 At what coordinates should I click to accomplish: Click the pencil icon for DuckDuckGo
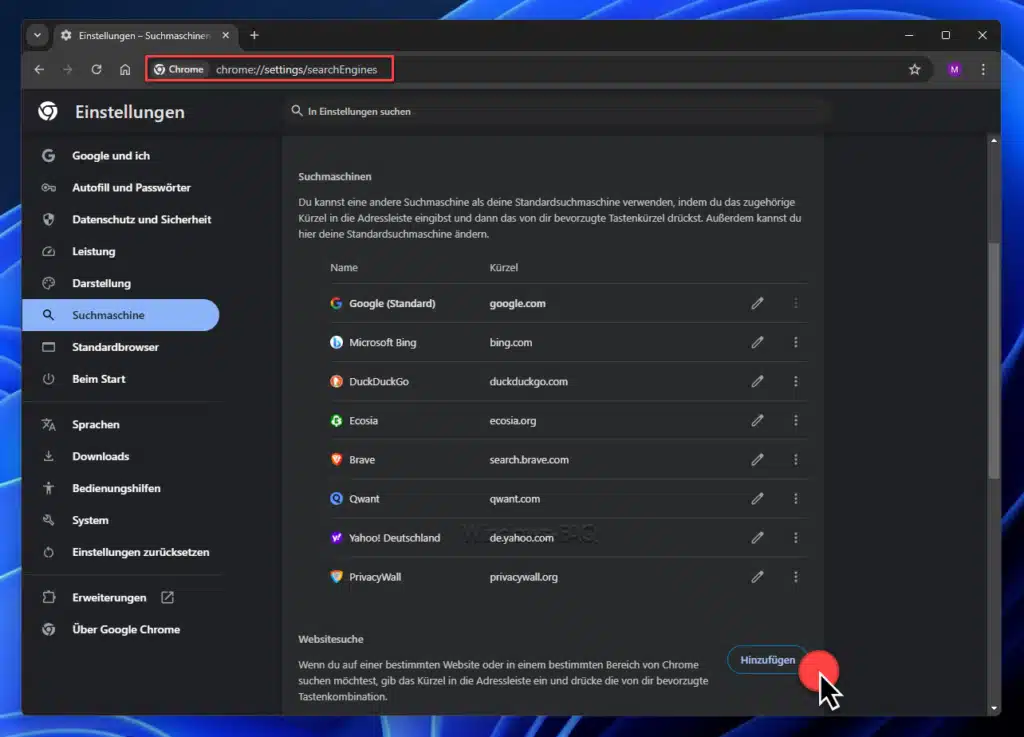[757, 381]
